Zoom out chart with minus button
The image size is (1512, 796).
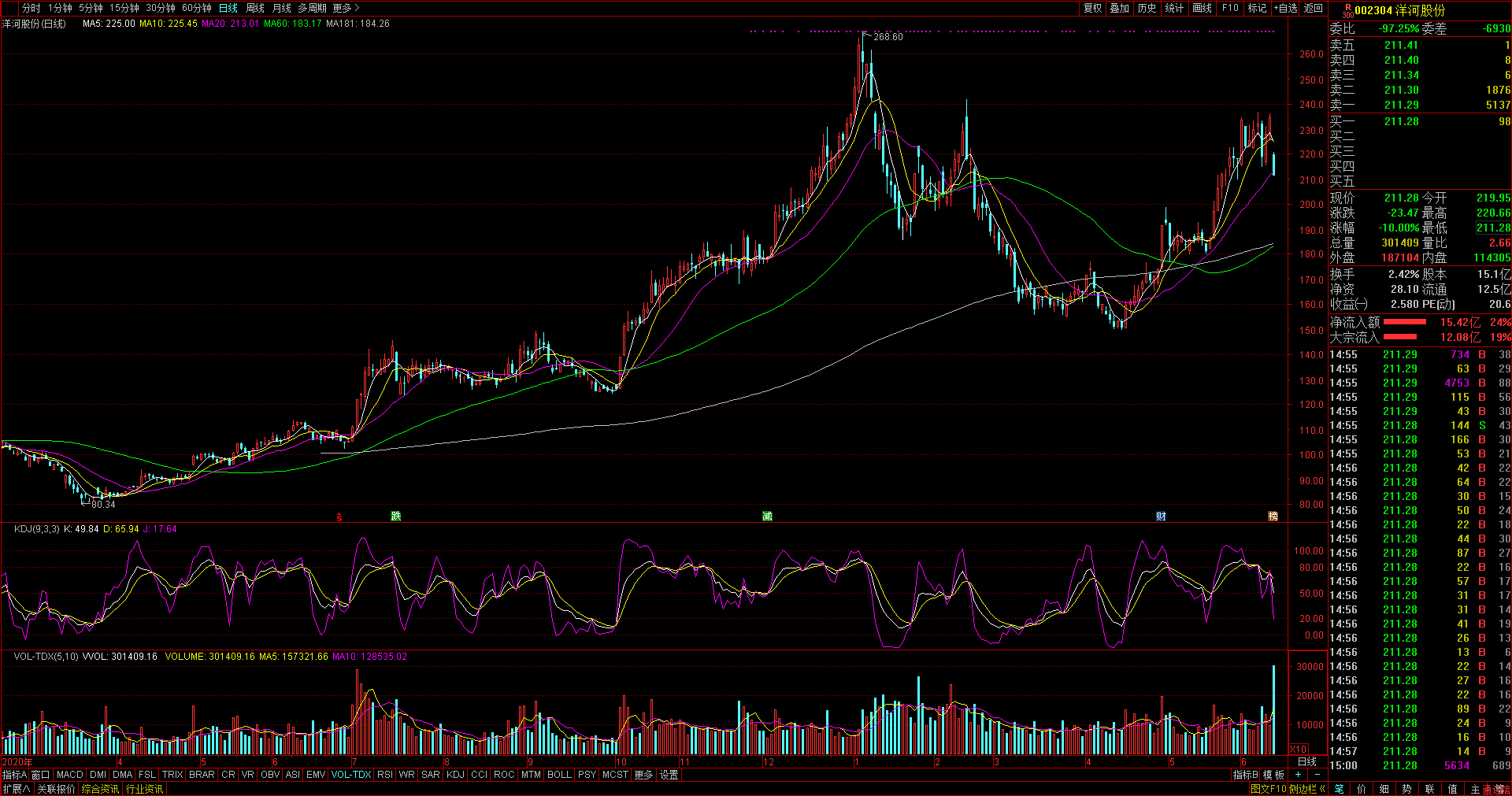point(1317,775)
